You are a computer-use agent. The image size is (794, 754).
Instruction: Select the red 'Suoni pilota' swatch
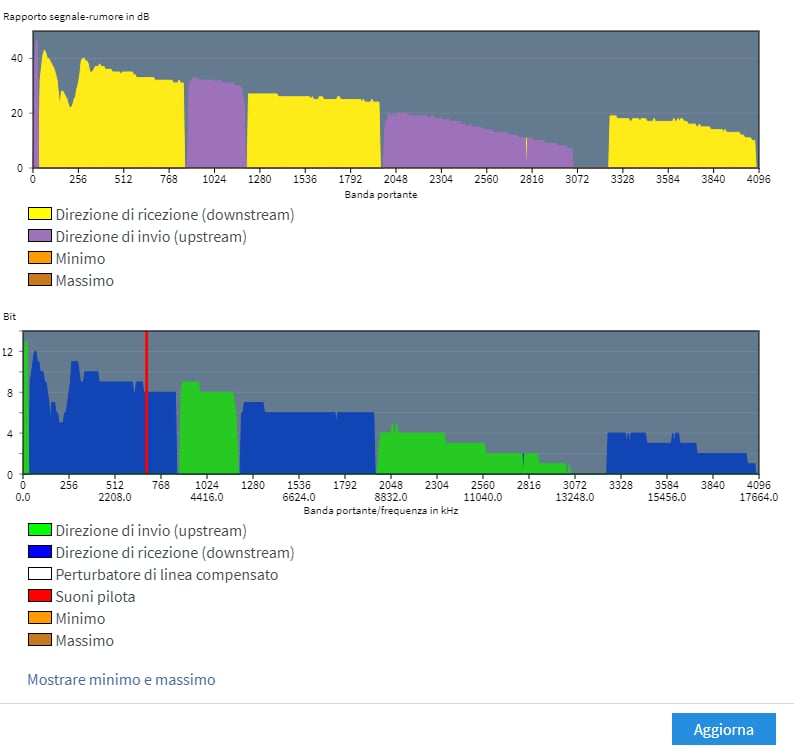point(39,596)
